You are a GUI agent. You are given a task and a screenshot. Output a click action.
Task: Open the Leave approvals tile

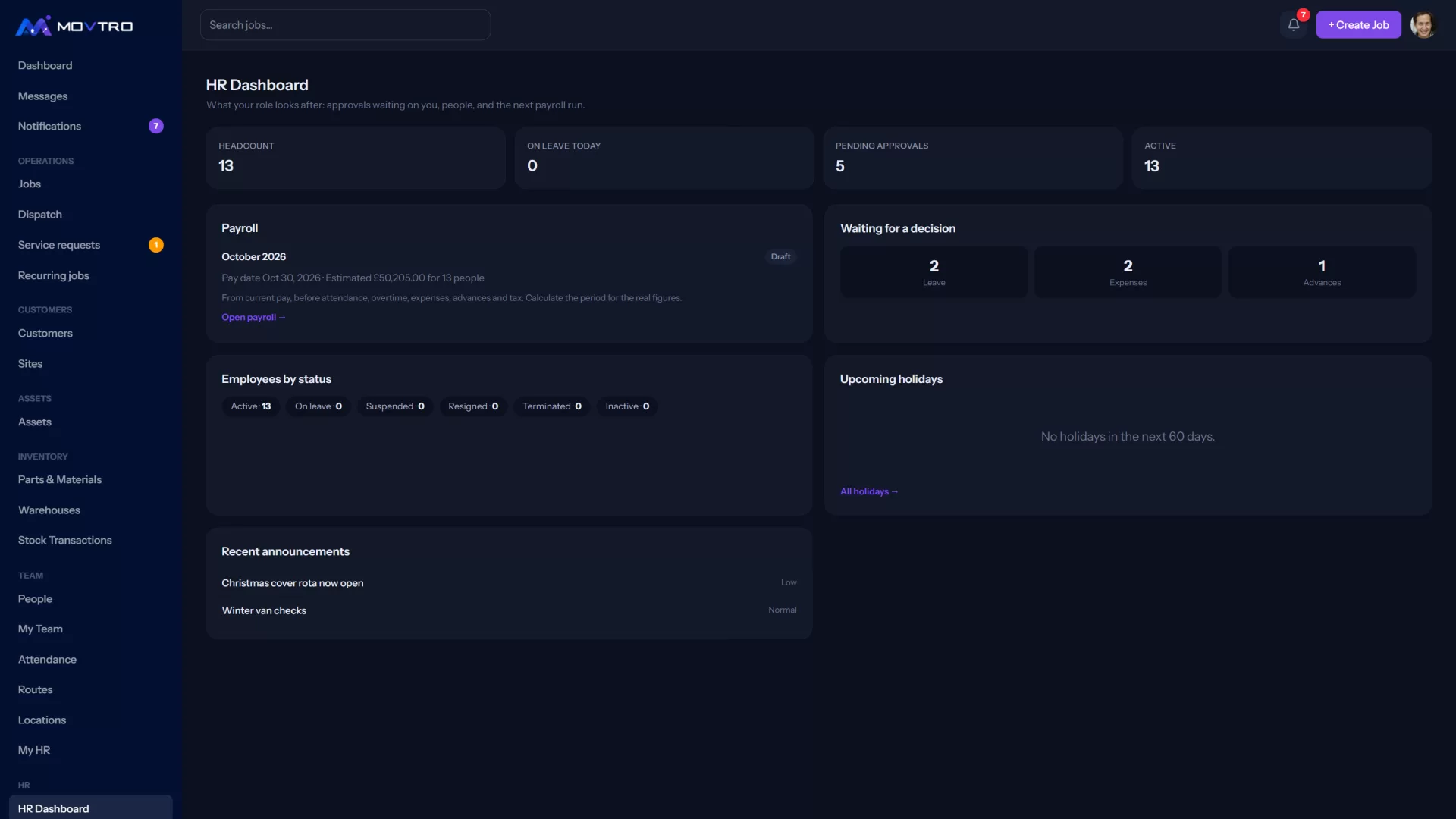coord(934,272)
